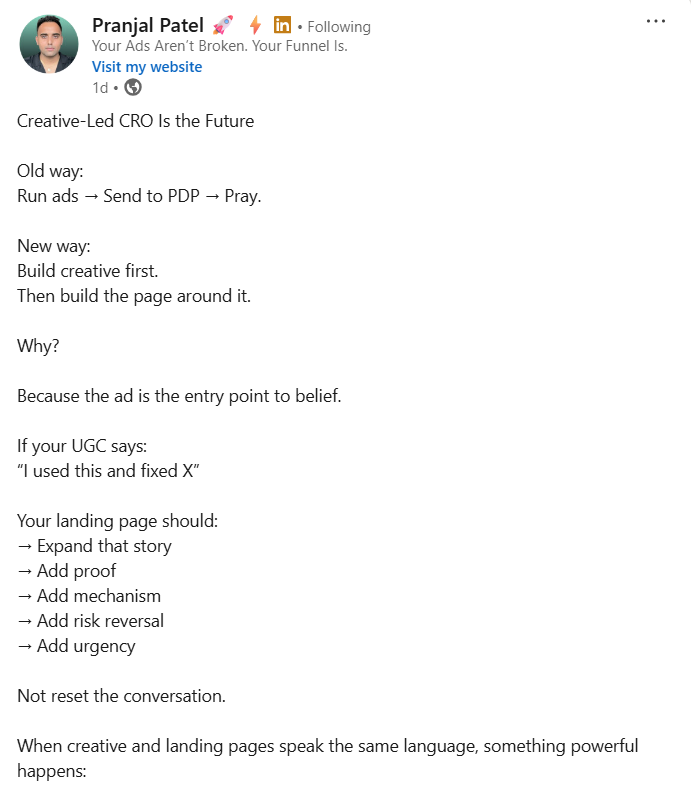The image size is (691, 793).
Task: Click the "Your Funnel Is" profile tagline
Action: [219, 46]
